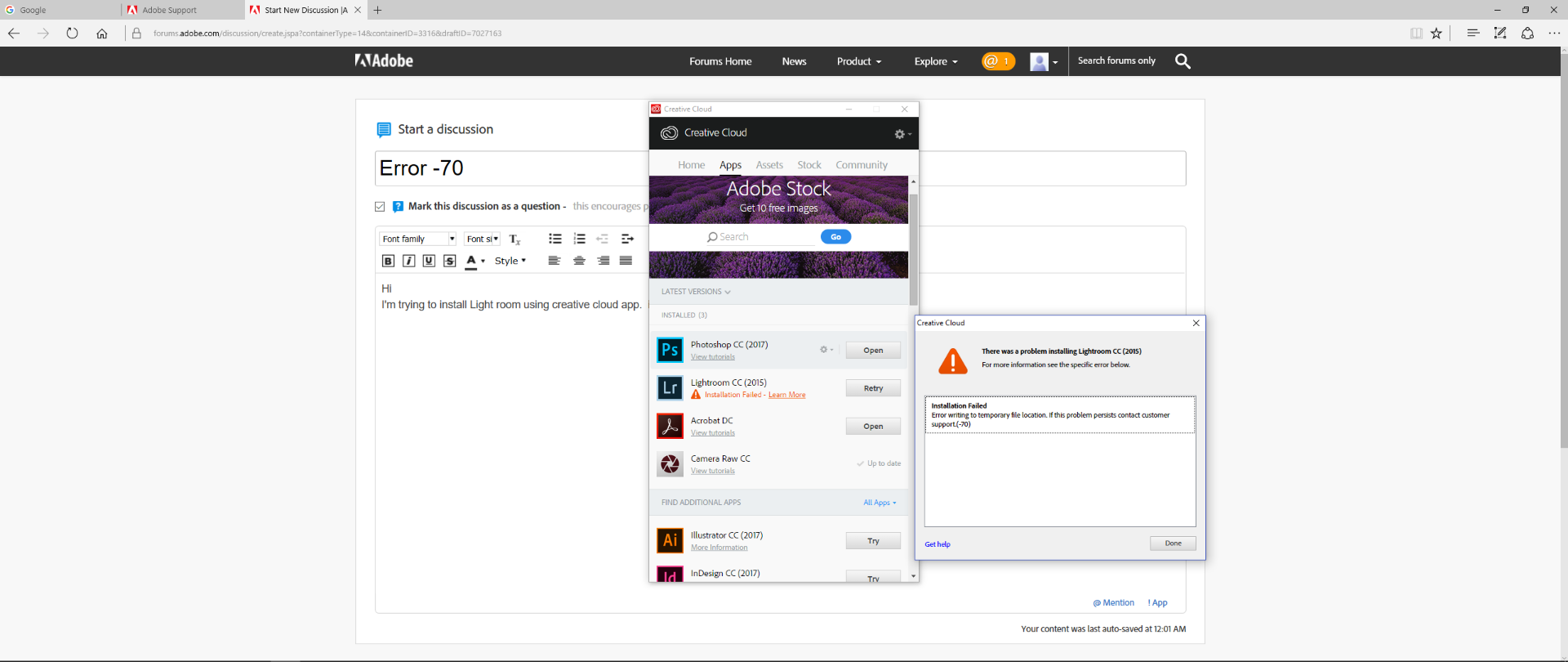The width and height of the screenshot is (1568, 662).
Task: Click the discussion title field 'Error -70'
Action: (780, 168)
